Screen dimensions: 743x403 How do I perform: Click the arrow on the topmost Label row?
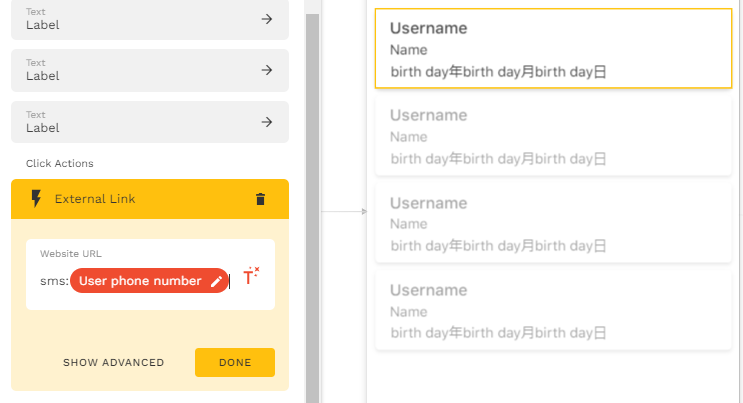tap(267, 19)
